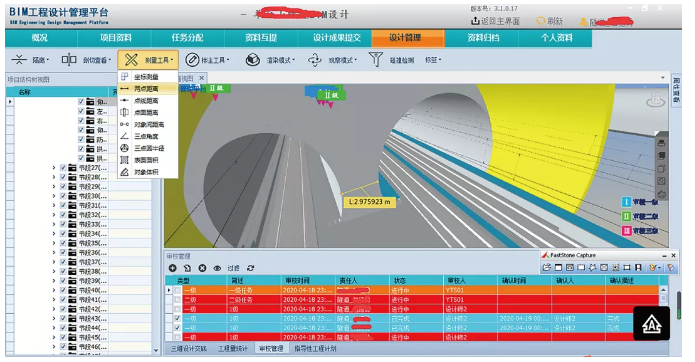The width and height of the screenshot is (695, 362).
Task: Open the 隔离 isolate tool icon
Action: [x=19, y=59]
